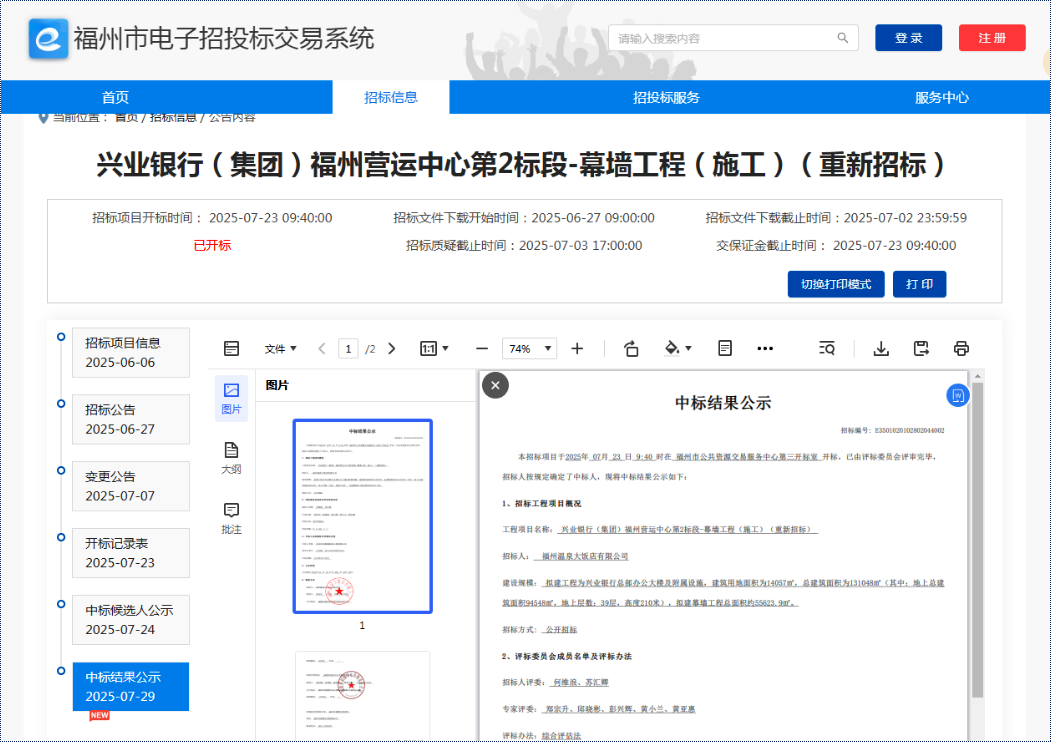Go to 首页 tab

115,97
